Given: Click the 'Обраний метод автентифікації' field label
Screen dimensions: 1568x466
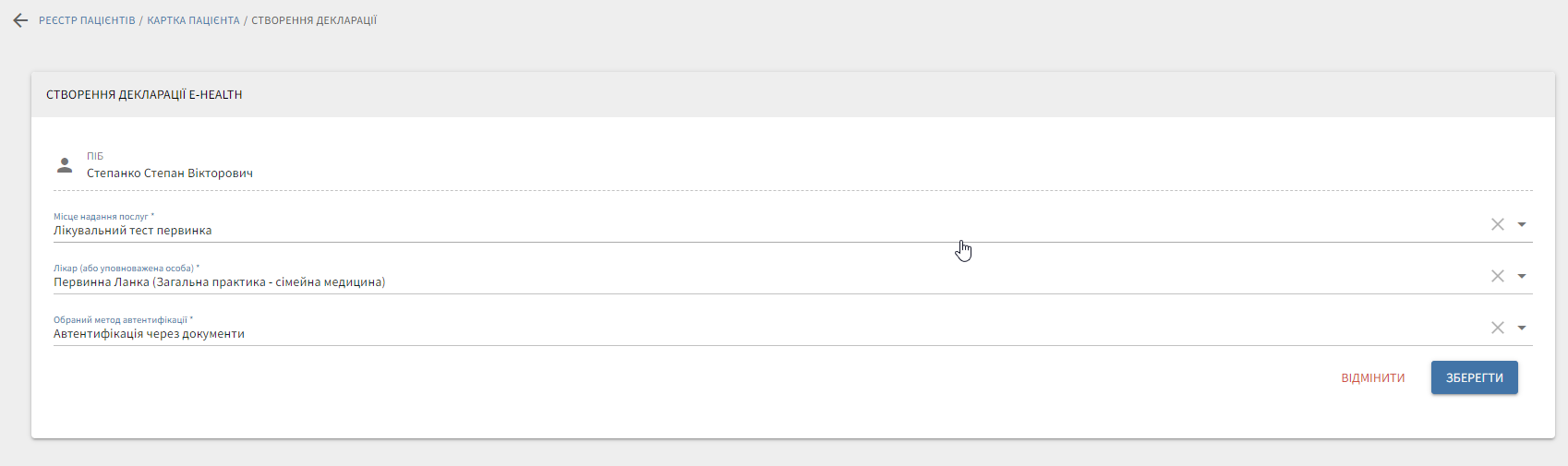Looking at the screenshot, I should (x=120, y=320).
